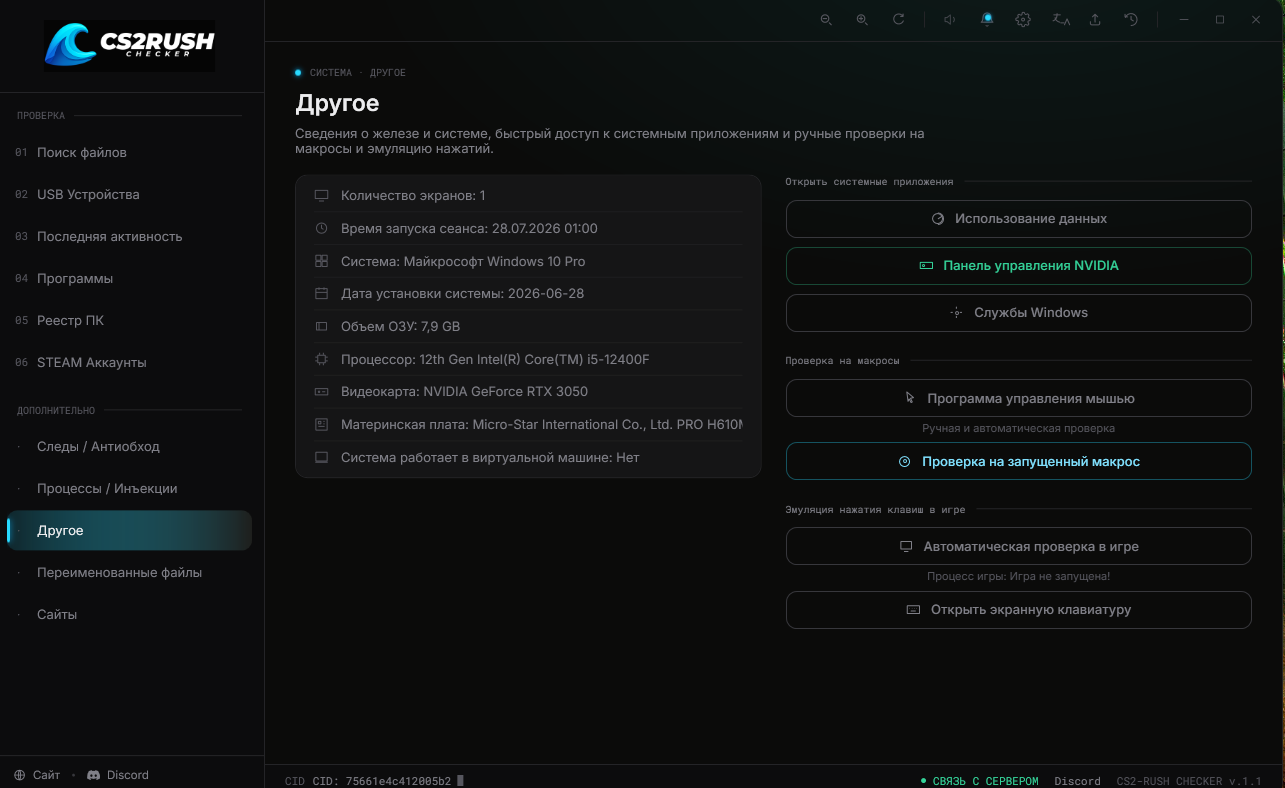The width and height of the screenshot is (1285, 788).
Task: Click the GPU icon beside Видеокарта
Action: pos(321,392)
